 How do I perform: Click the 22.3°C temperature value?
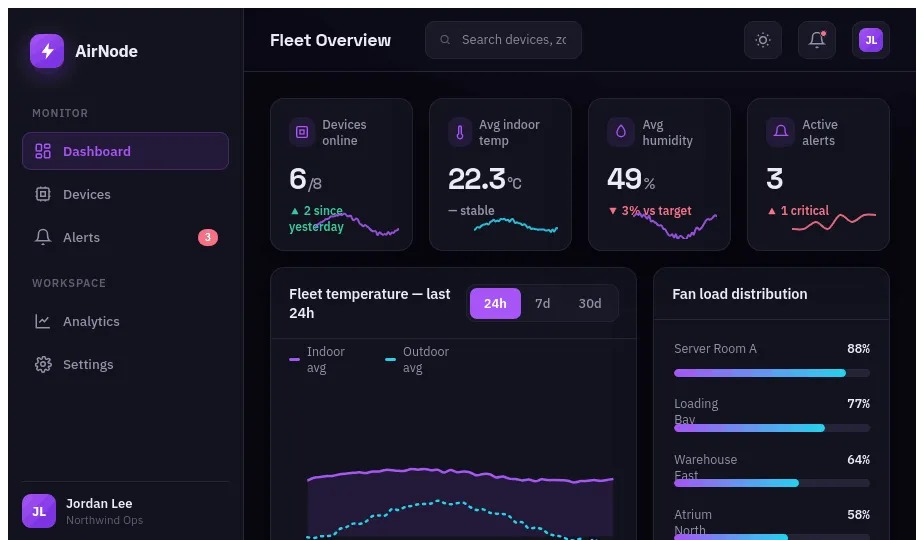484,179
